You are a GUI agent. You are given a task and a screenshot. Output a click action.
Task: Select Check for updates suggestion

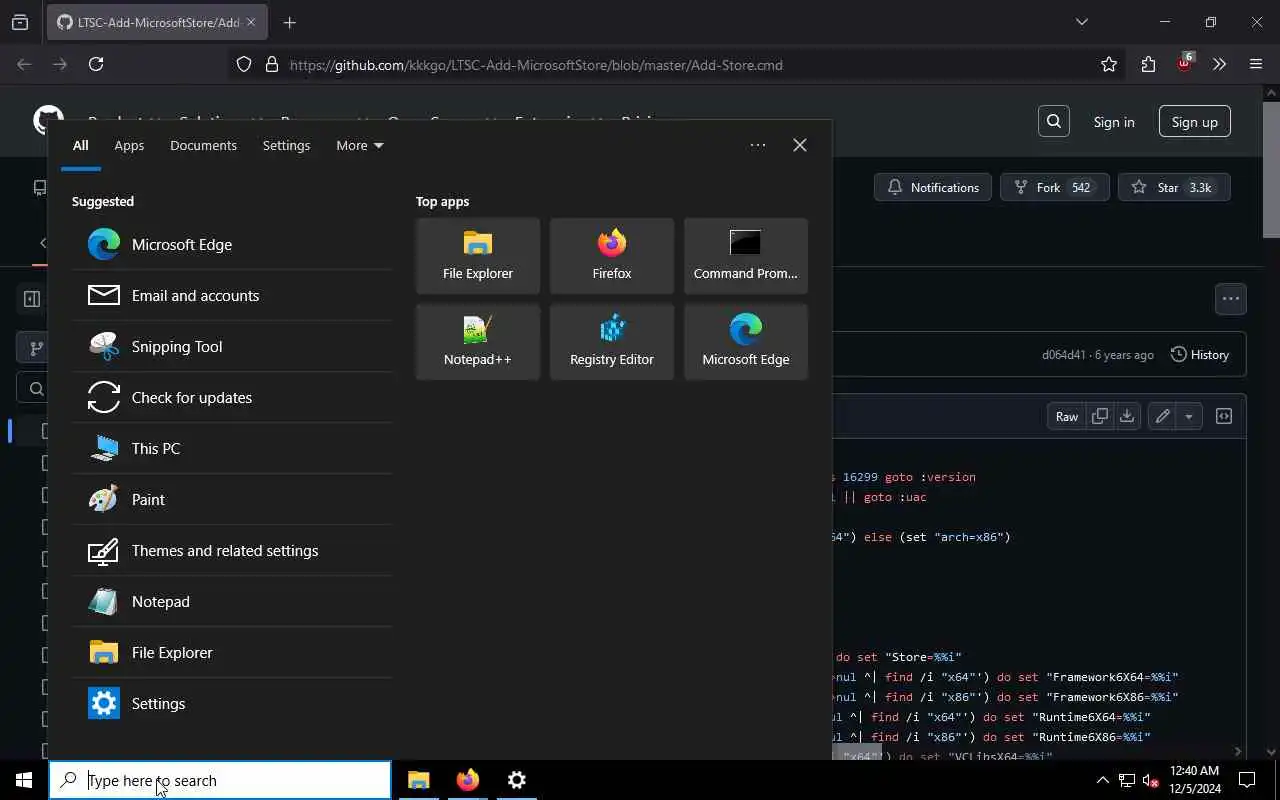point(232,397)
